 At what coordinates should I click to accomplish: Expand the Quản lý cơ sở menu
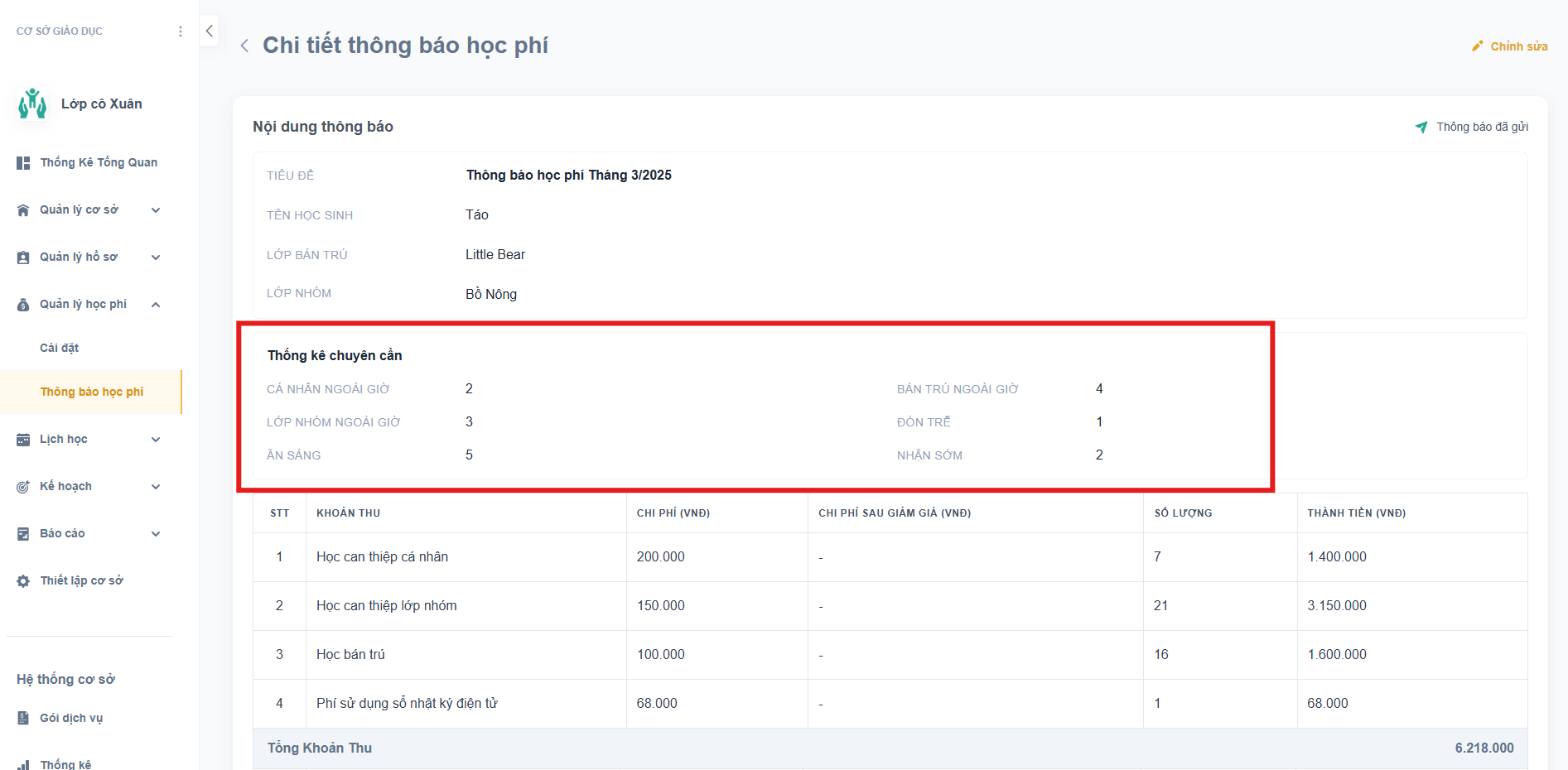(x=156, y=210)
